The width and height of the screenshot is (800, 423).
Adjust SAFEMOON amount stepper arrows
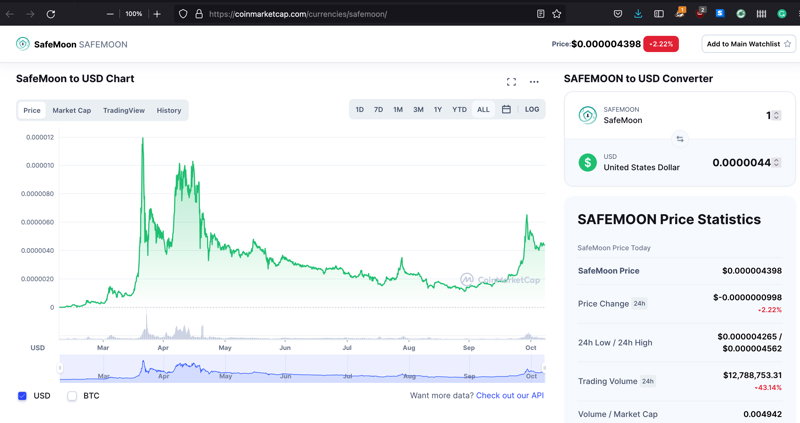[777, 116]
